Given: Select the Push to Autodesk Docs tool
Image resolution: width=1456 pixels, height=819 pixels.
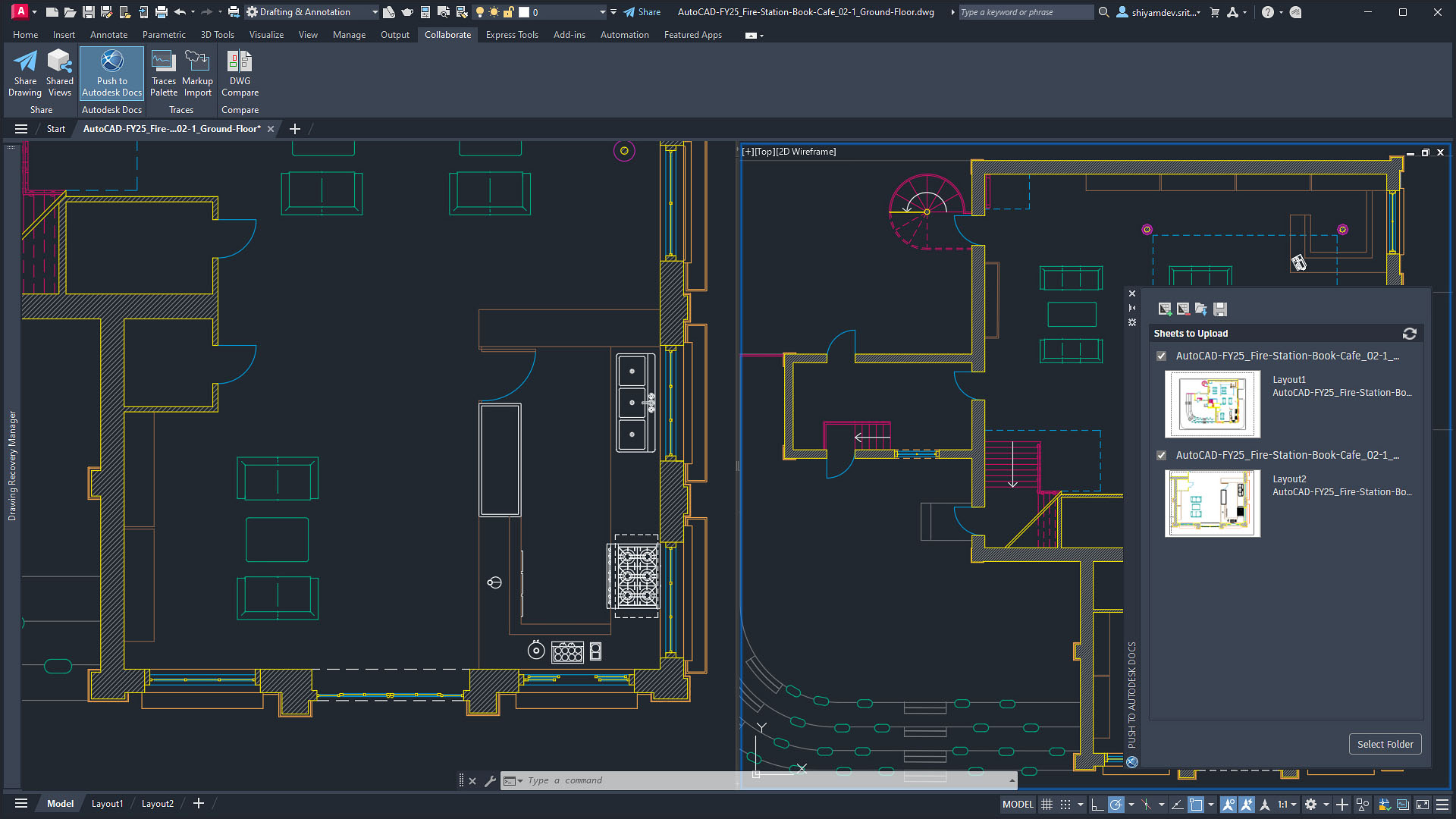Looking at the screenshot, I should click(x=111, y=73).
